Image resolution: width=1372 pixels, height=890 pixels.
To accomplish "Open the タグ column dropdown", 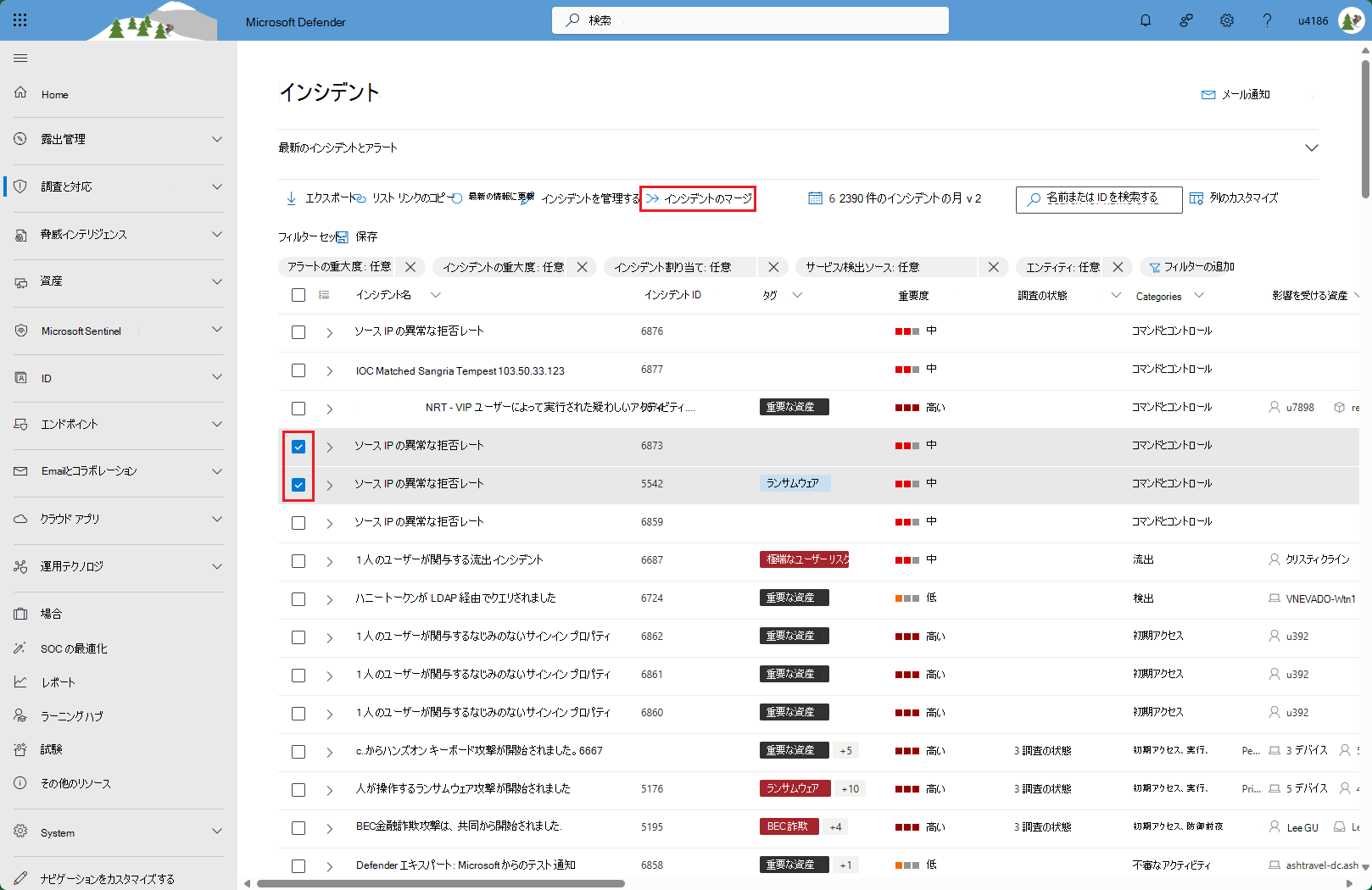I will [x=797, y=295].
